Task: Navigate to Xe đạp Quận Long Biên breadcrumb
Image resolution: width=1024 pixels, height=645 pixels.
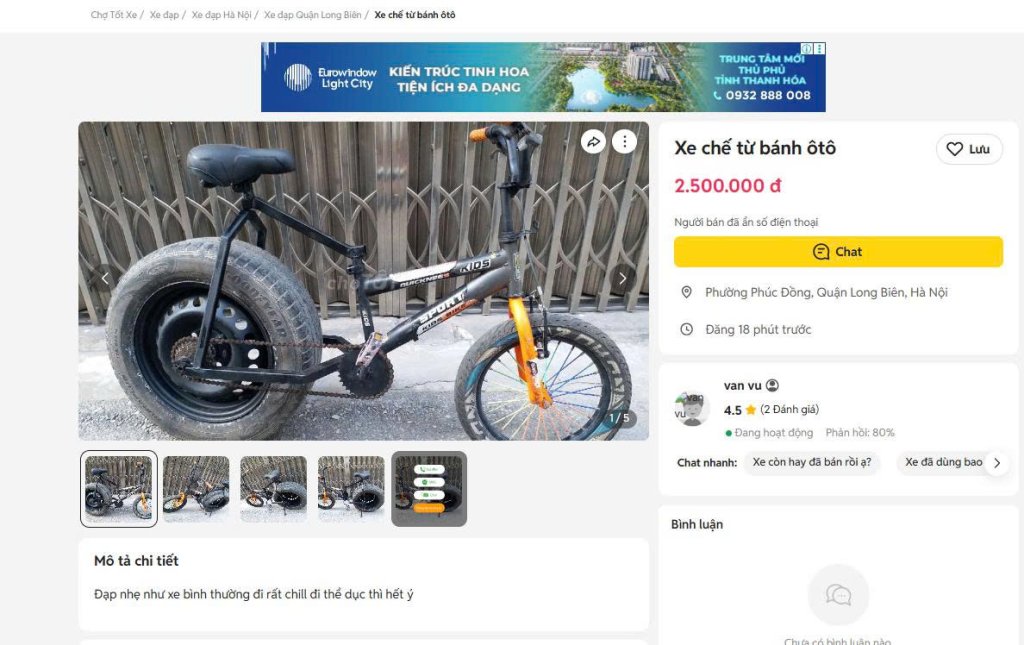Action: click(x=312, y=14)
